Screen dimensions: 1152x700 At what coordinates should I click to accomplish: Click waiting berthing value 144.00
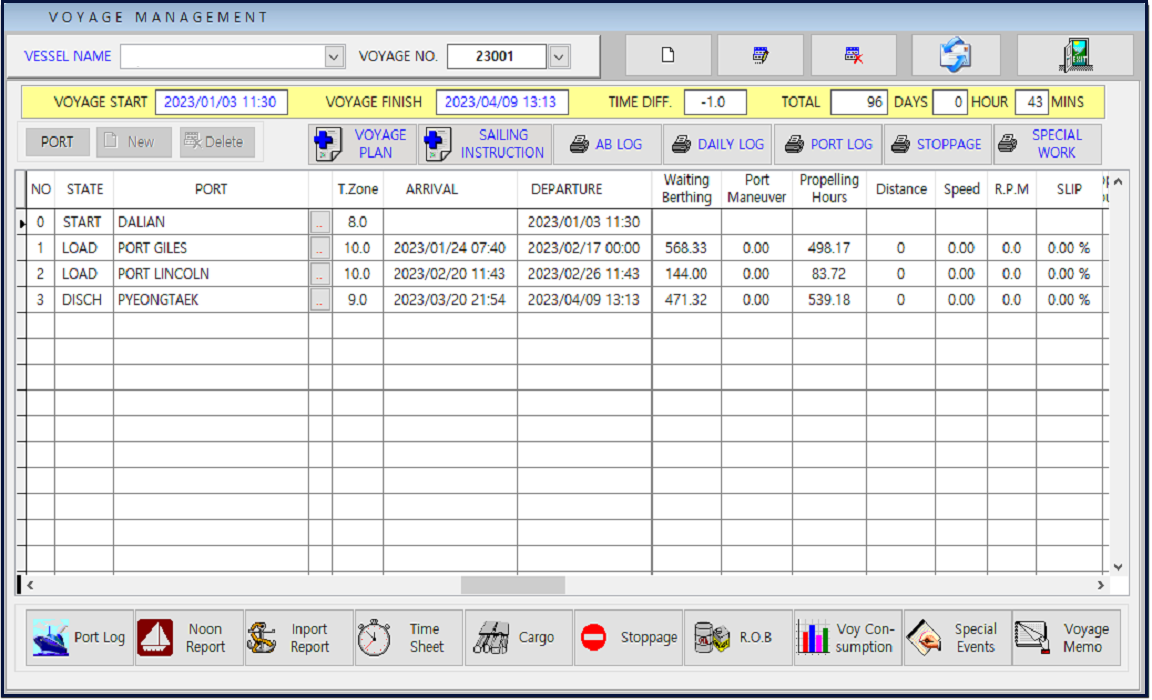[x=686, y=274]
